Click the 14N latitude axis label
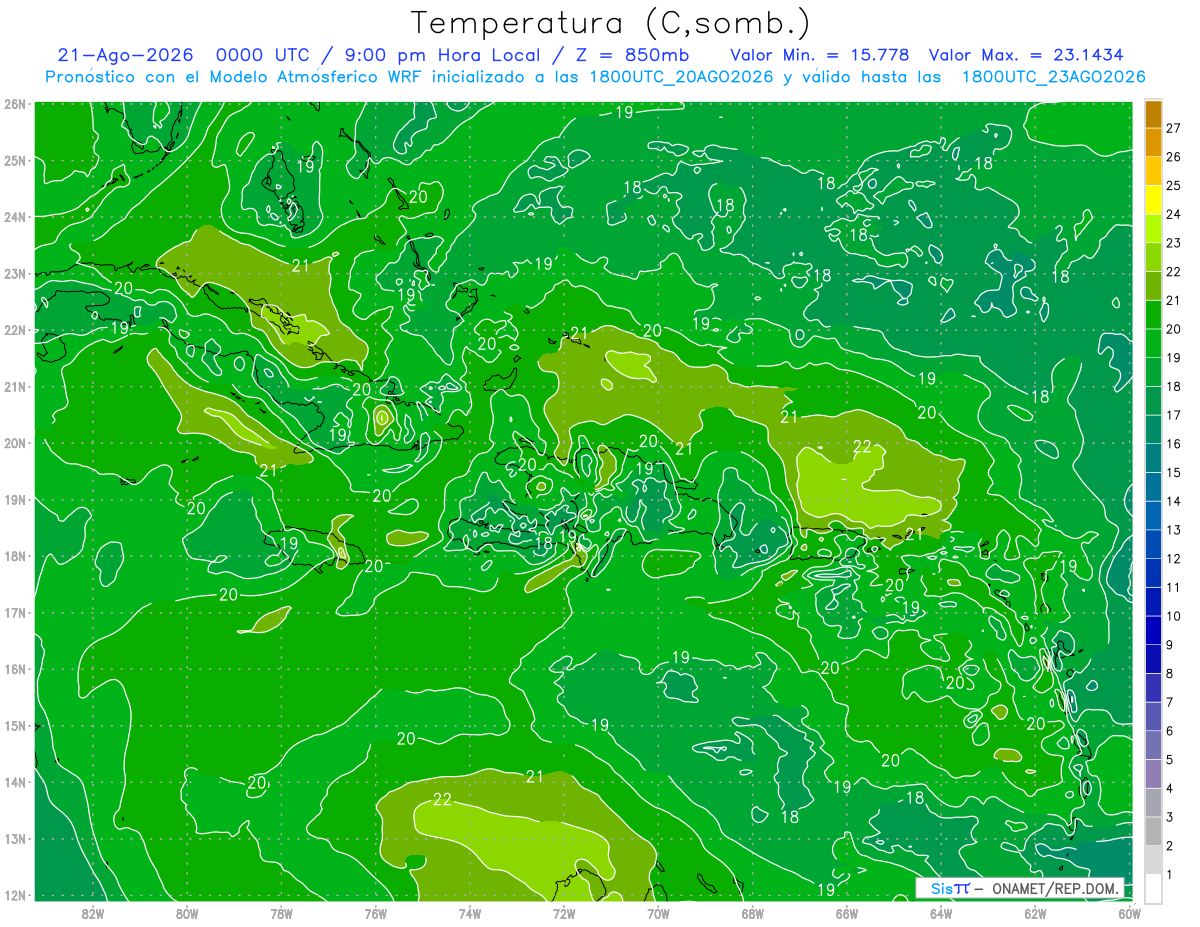Viewport: 1200px width, 927px height. click(15, 782)
